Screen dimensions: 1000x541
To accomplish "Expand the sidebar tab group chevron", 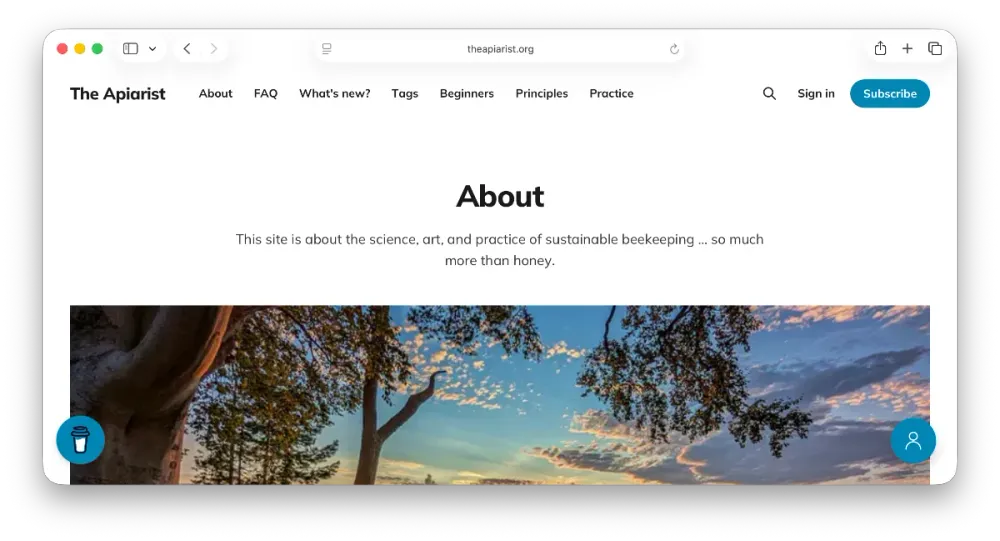I will click(152, 48).
